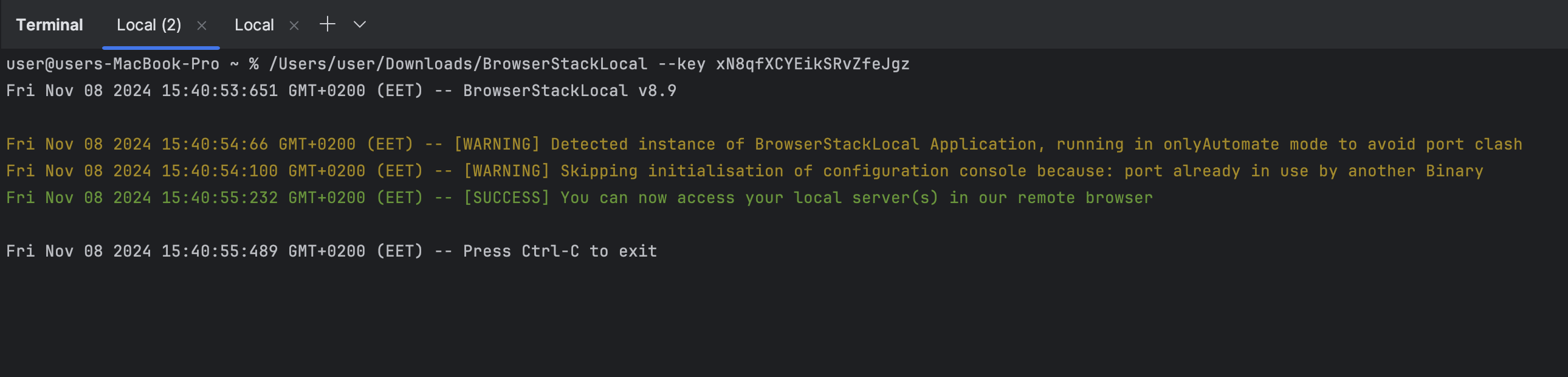Close the Local (2) terminal tab
The image size is (1568, 377).
202,26
